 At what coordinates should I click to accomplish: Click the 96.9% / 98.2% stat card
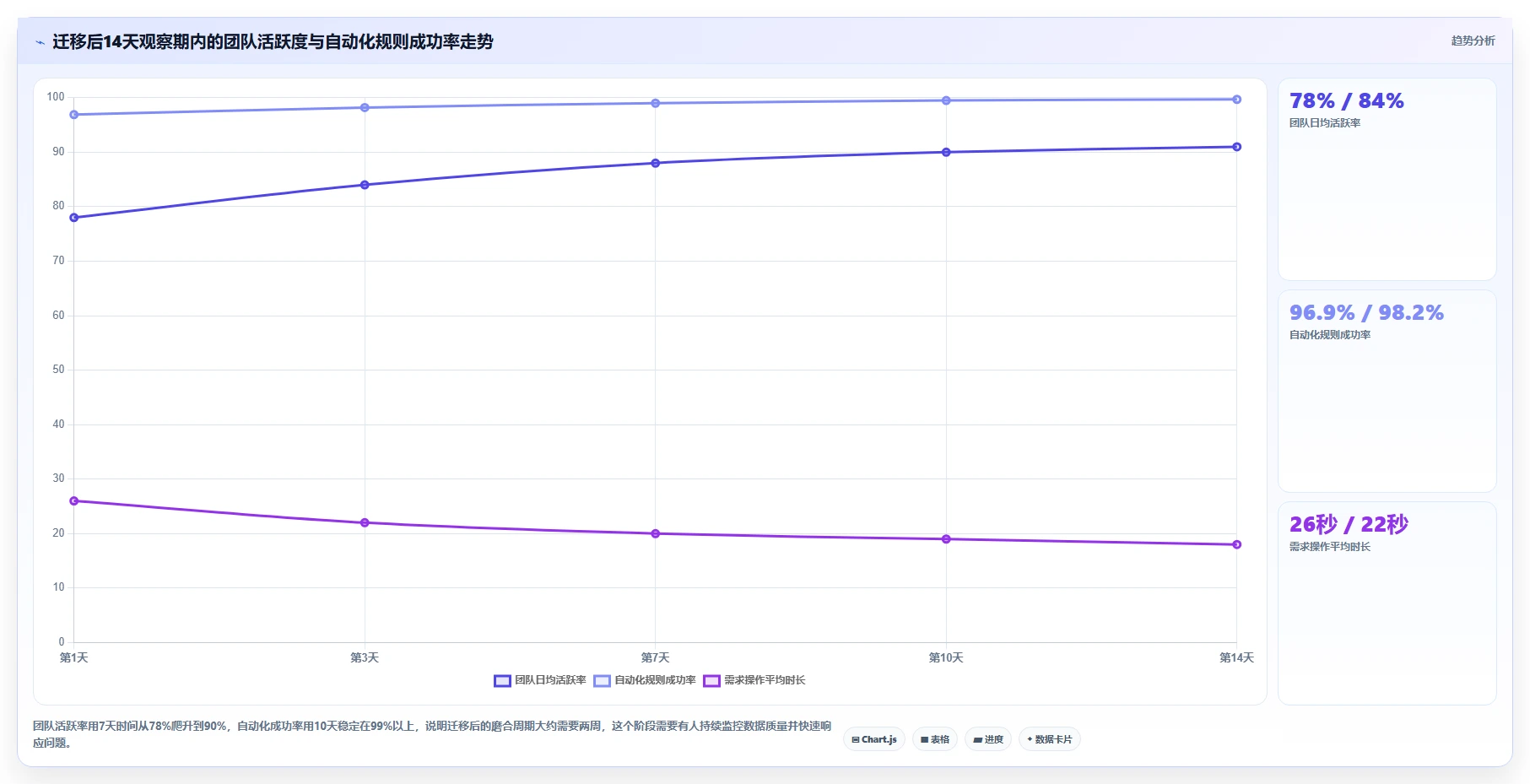pyautogui.click(x=1387, y=391)
